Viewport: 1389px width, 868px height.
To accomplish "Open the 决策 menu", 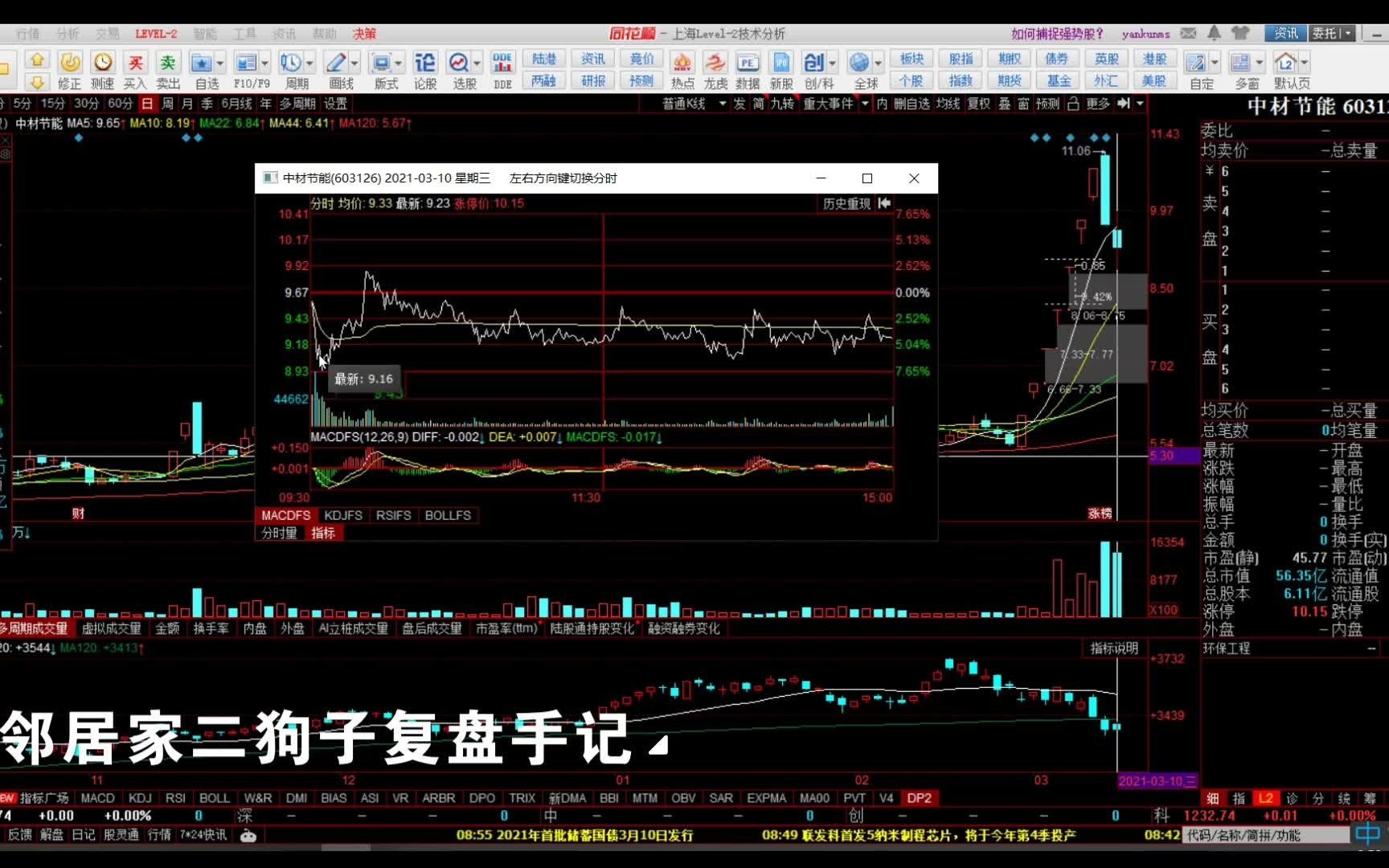I will click(x=364, y=34).
